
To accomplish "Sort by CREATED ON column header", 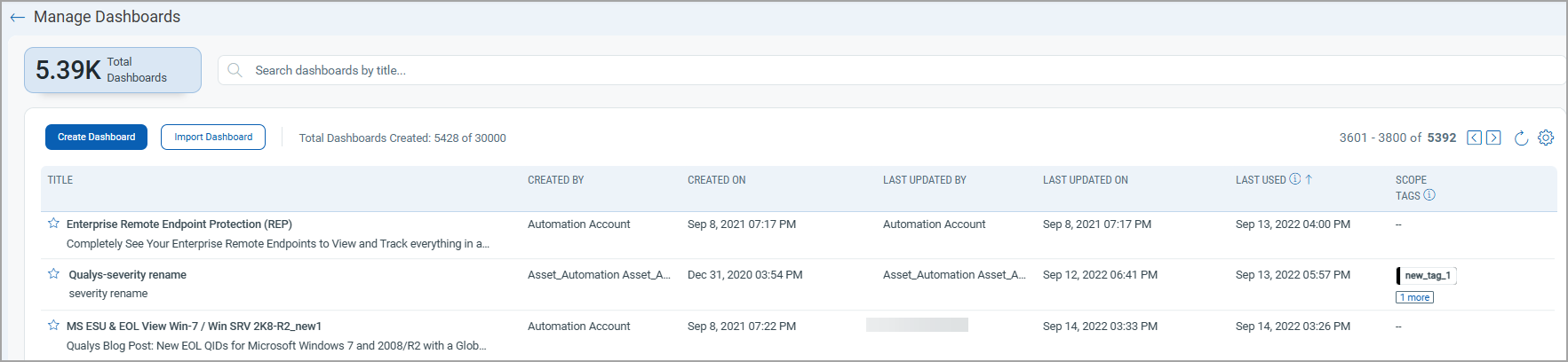I will point(717,180).
